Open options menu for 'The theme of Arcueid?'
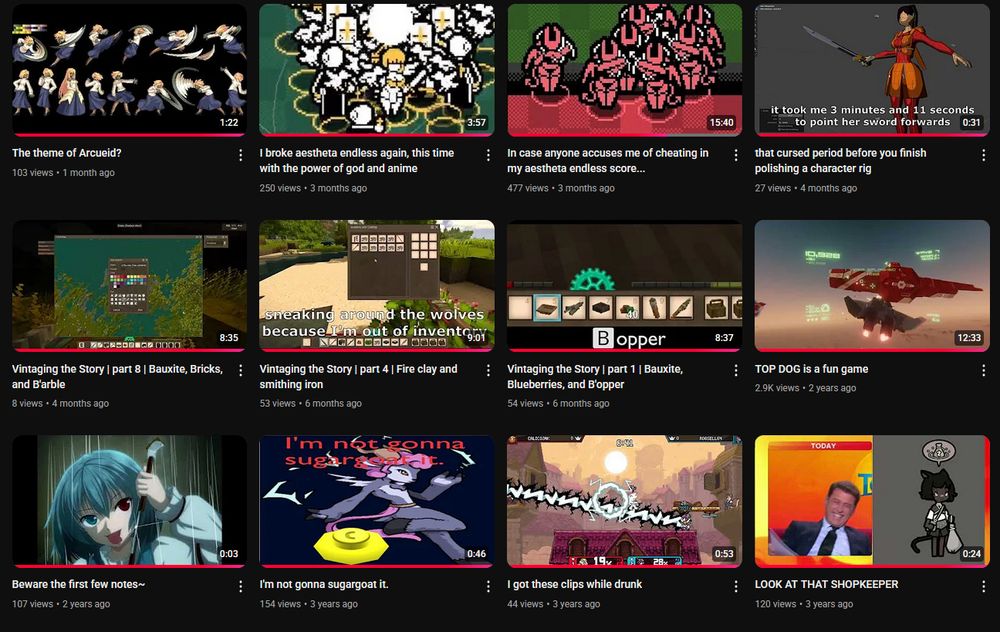1000x632 pixels. coord(240,155)
